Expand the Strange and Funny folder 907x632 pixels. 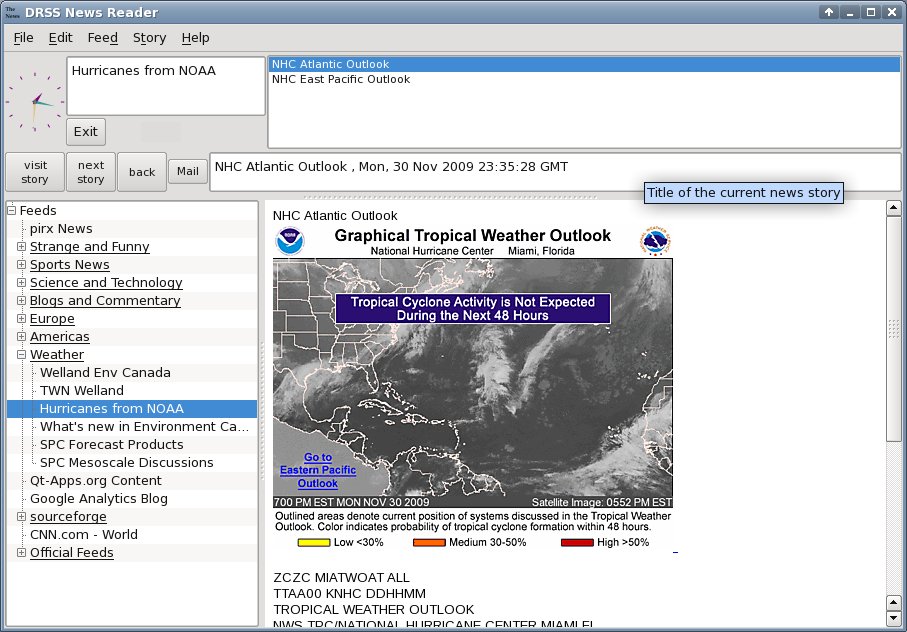click(21, 246)
